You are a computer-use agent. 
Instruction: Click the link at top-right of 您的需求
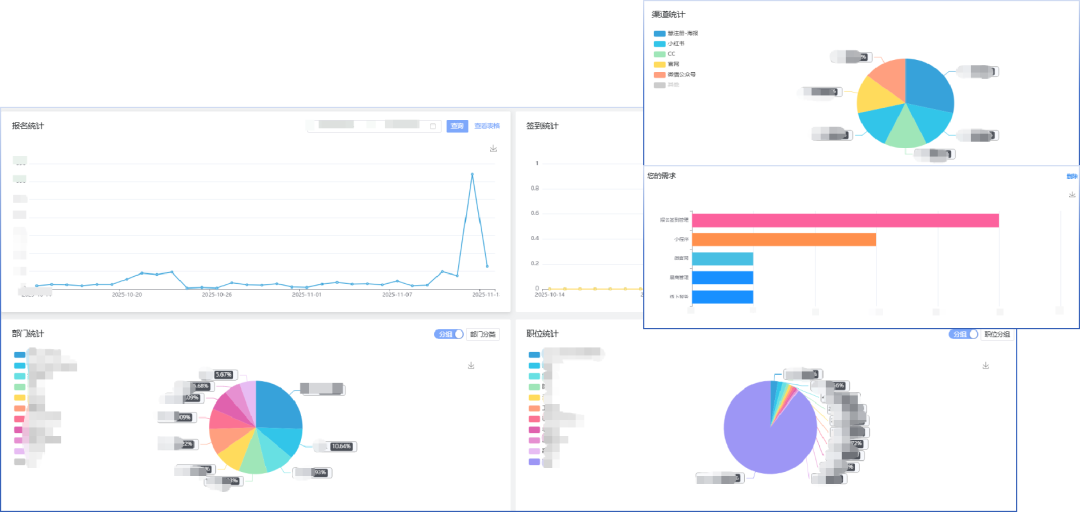1072,176
